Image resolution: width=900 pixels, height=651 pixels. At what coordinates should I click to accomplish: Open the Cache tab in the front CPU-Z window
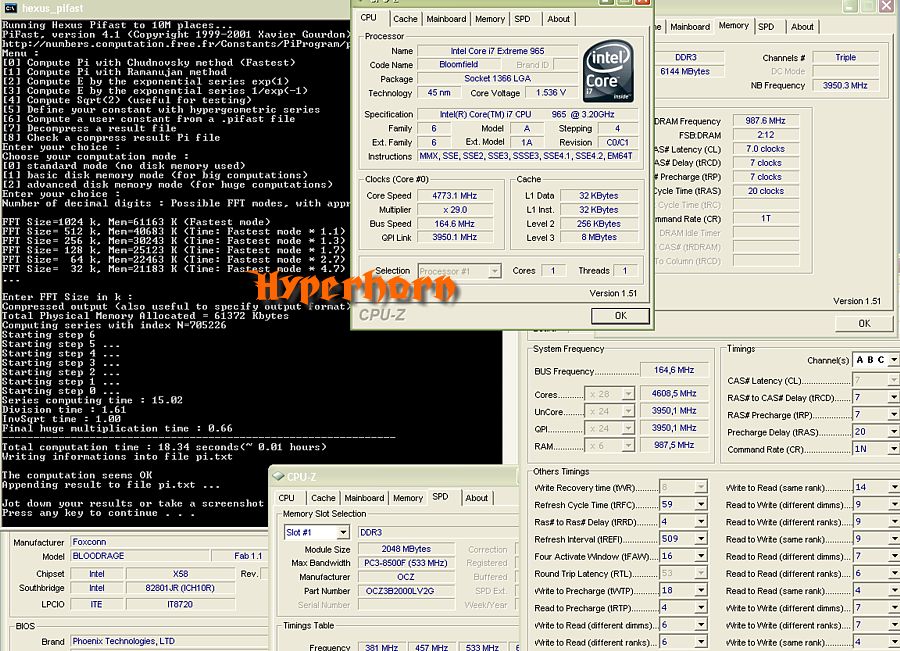point(405,19)
